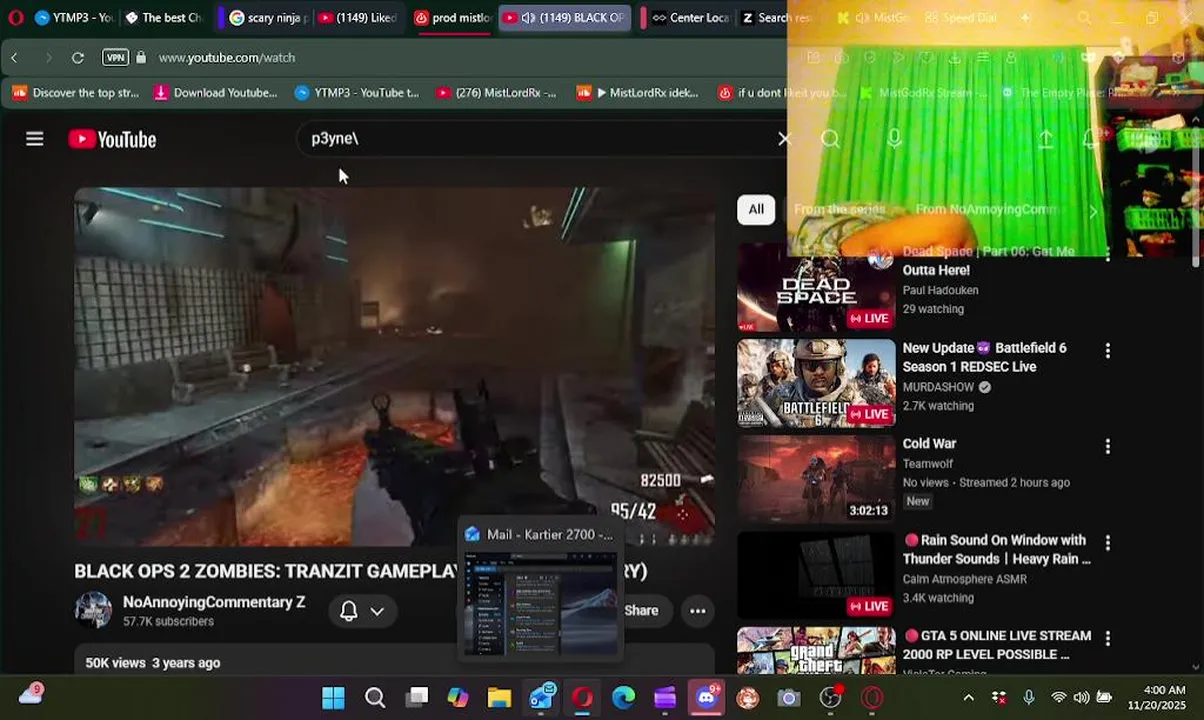
Task: Switch to 'Center Loca' tab
Action: [690, 18]
